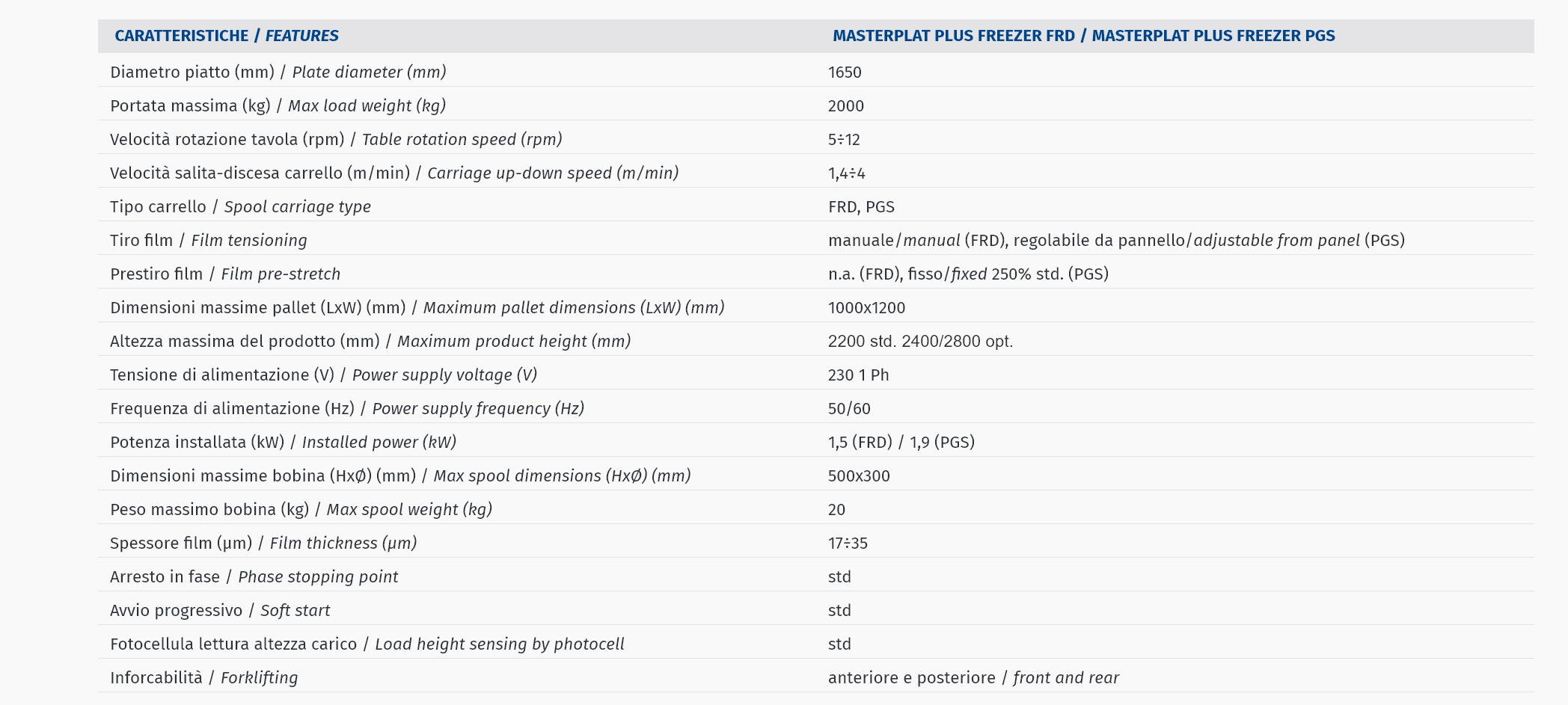
Task: Click the installed power 1,5 (FRD) value
Action: pyautogui.click(x=860, y=443)
